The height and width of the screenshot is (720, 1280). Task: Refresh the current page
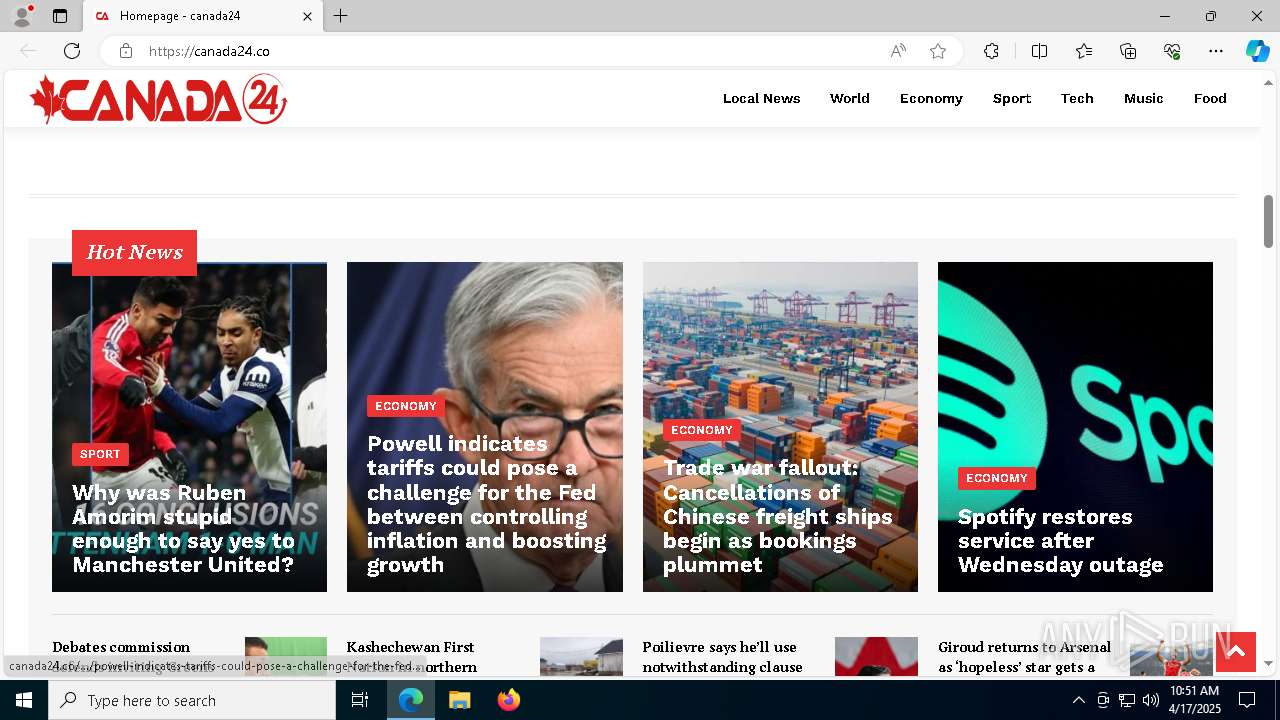[x=72, y=51]
